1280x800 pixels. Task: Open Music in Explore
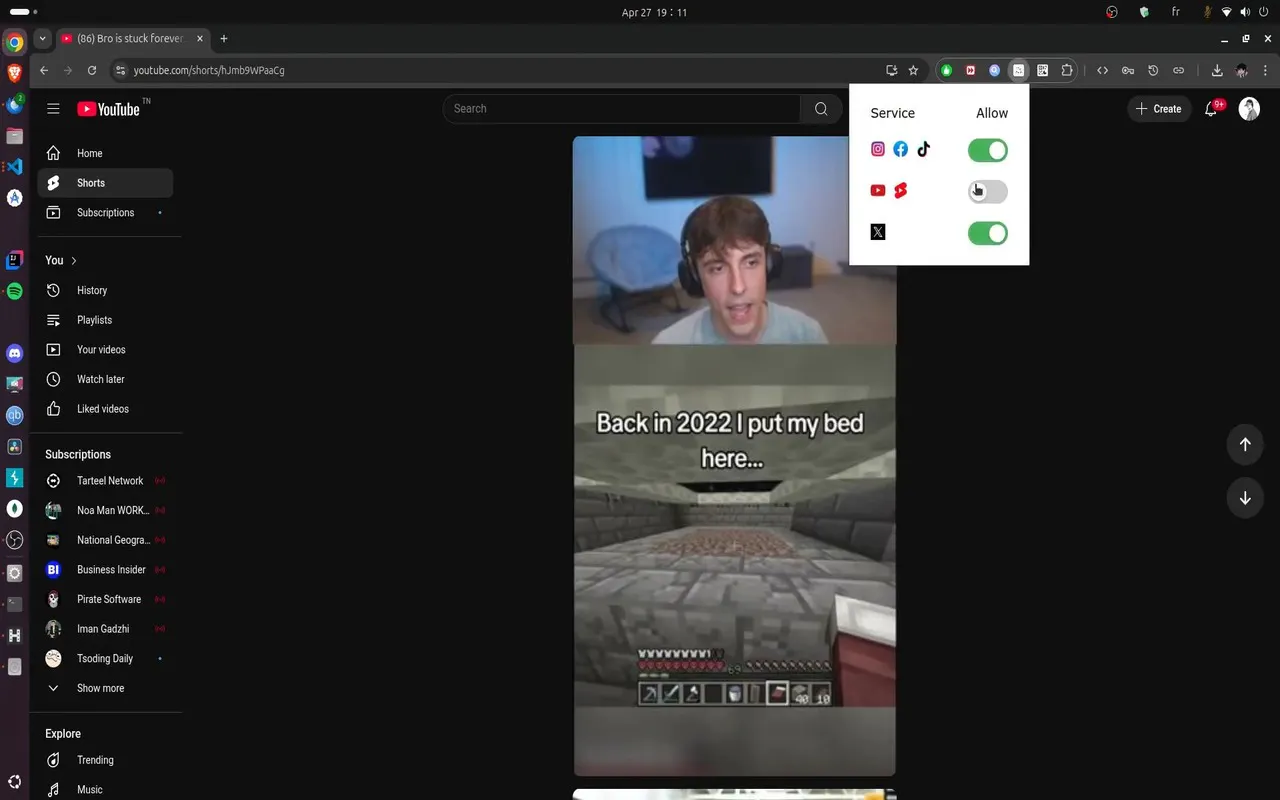[x=106, y=790]
